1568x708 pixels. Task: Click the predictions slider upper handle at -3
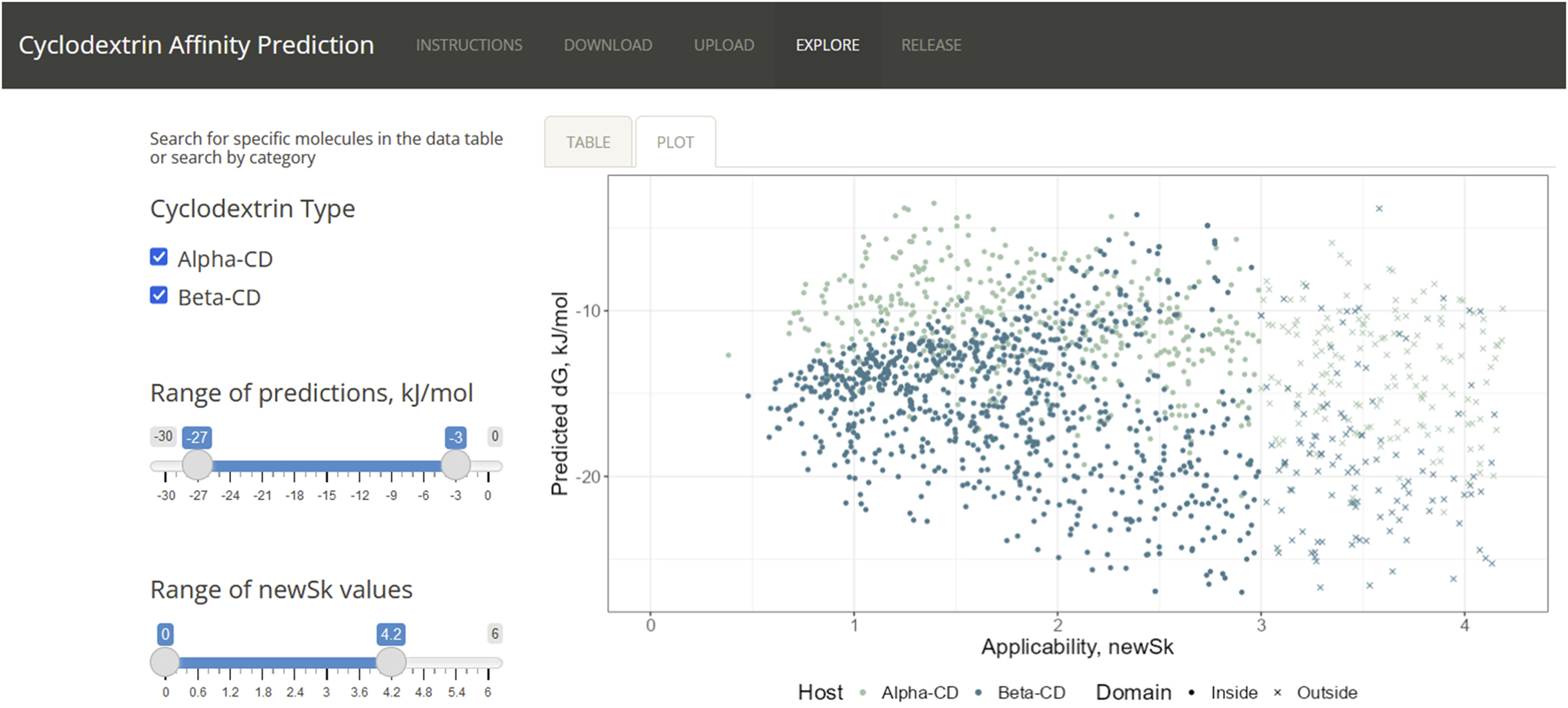point(456,465)
